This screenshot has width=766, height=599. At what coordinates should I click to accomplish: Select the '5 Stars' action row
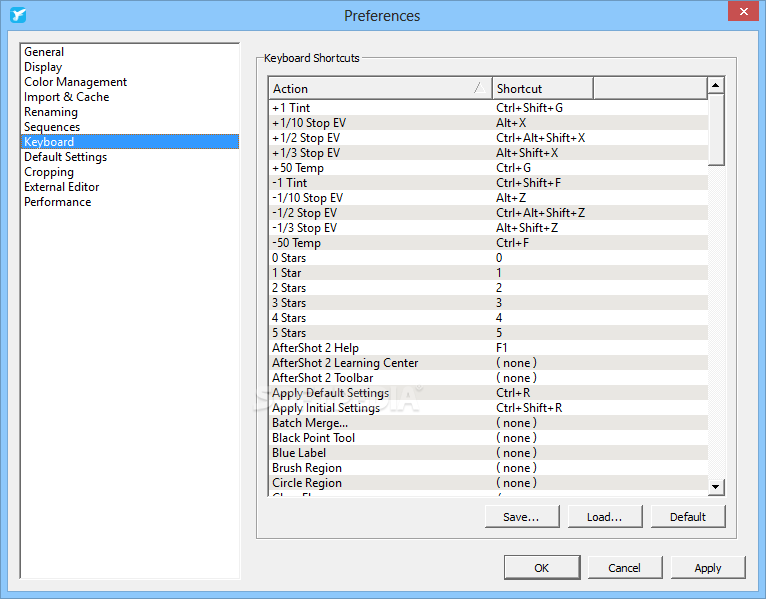point(489,333)
